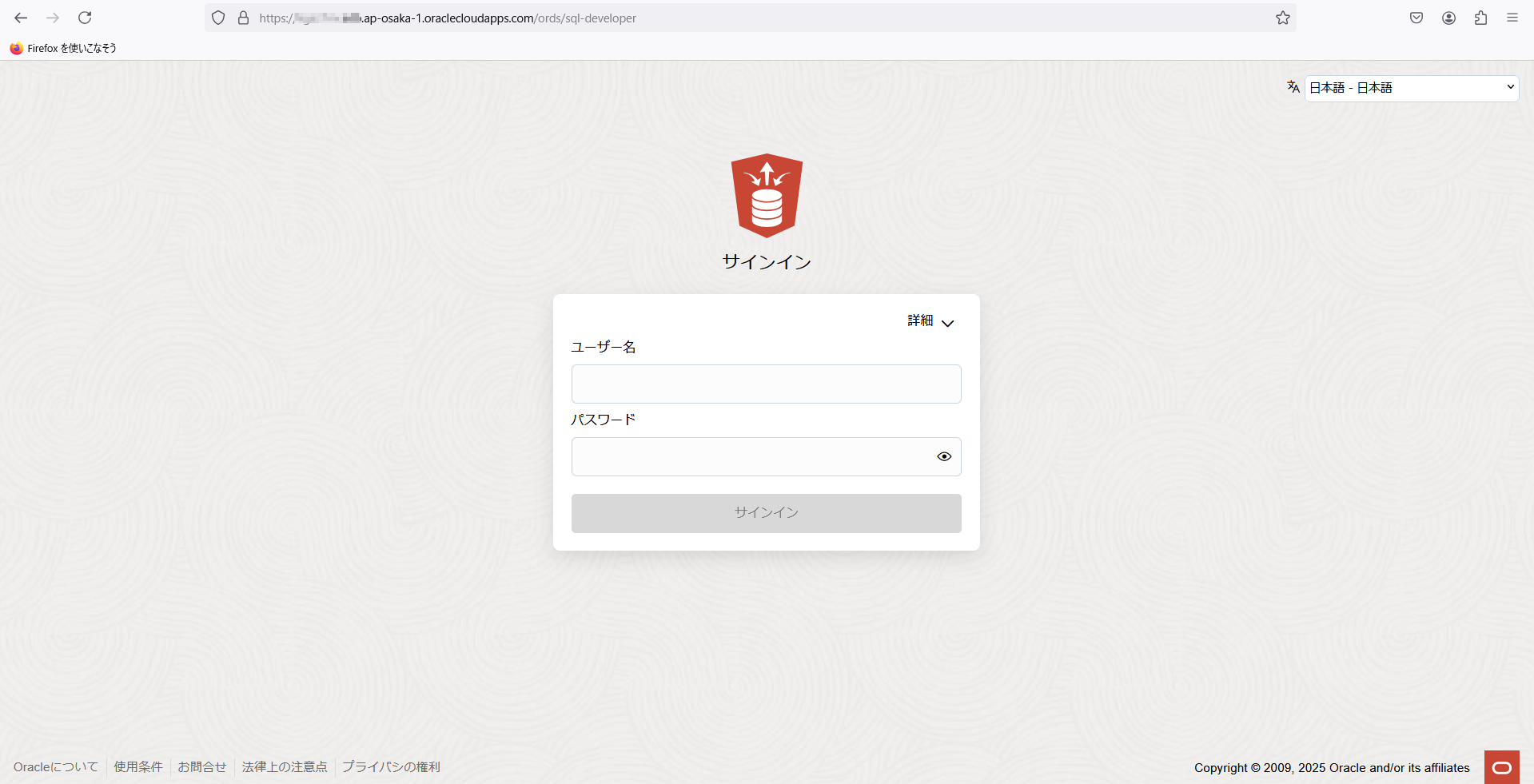Open the Firefox を使いこなそう bookmark
This screenshot has width=1534, height=784.
(63, 48)
